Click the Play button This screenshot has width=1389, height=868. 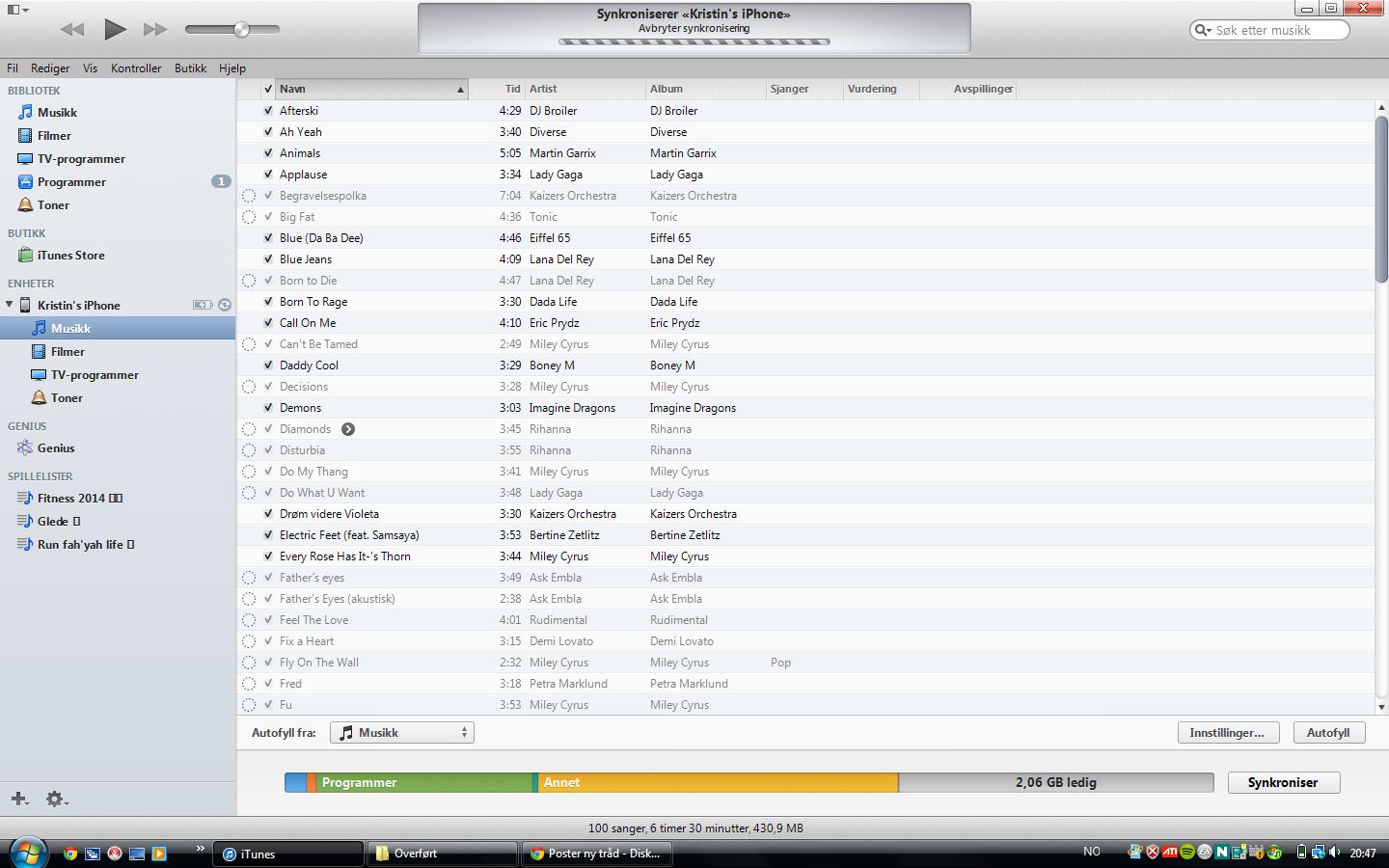115,29
